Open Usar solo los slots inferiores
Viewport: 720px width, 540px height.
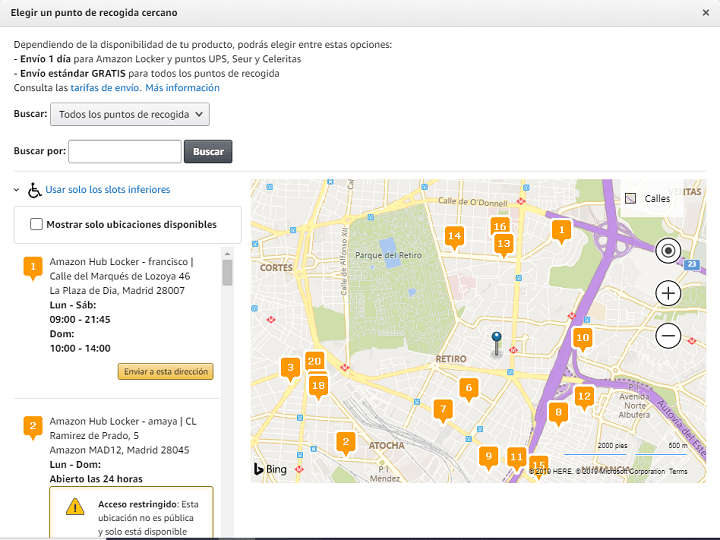coord(107,189)
